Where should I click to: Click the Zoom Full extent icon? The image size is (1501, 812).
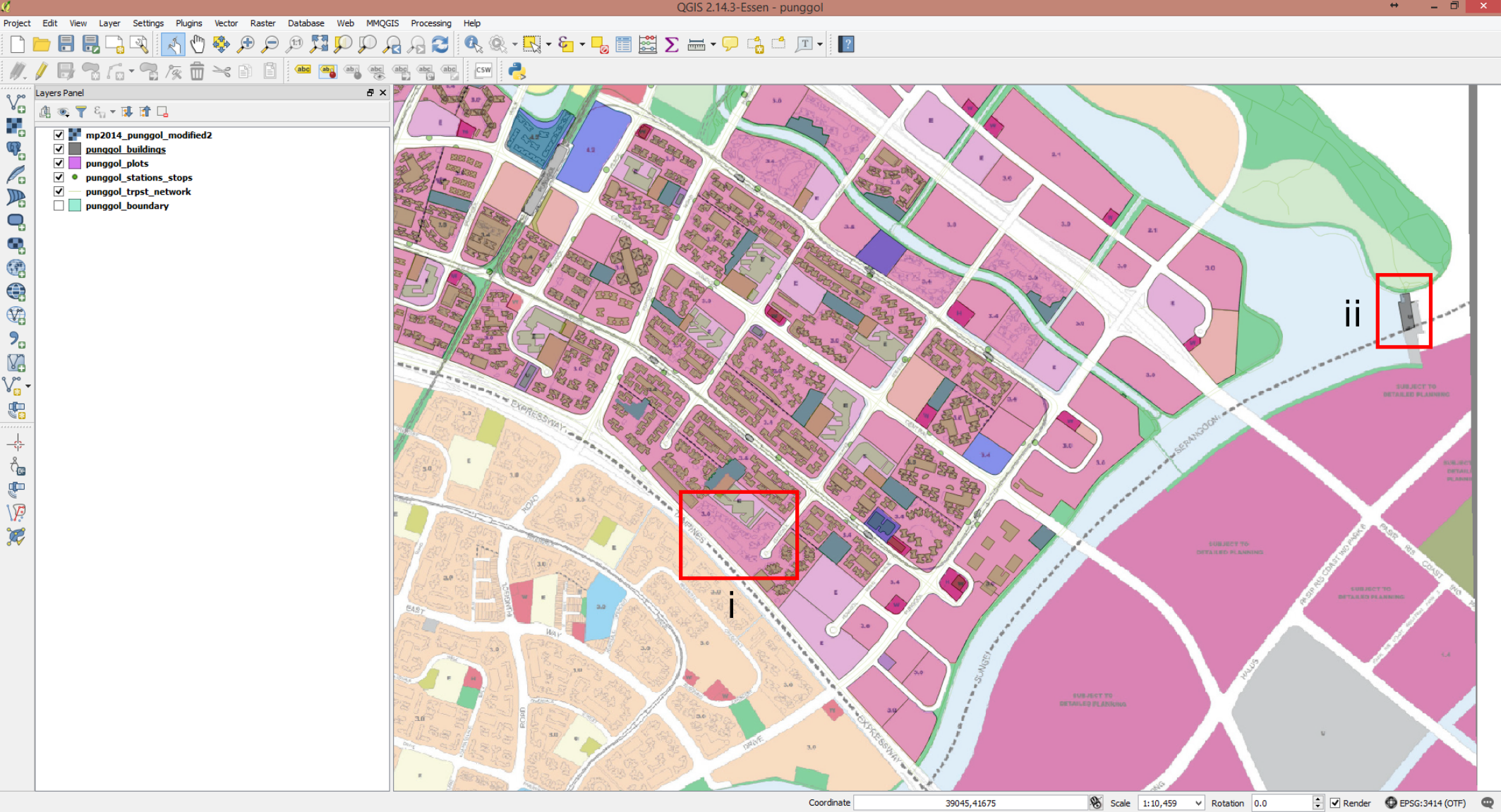319,44
